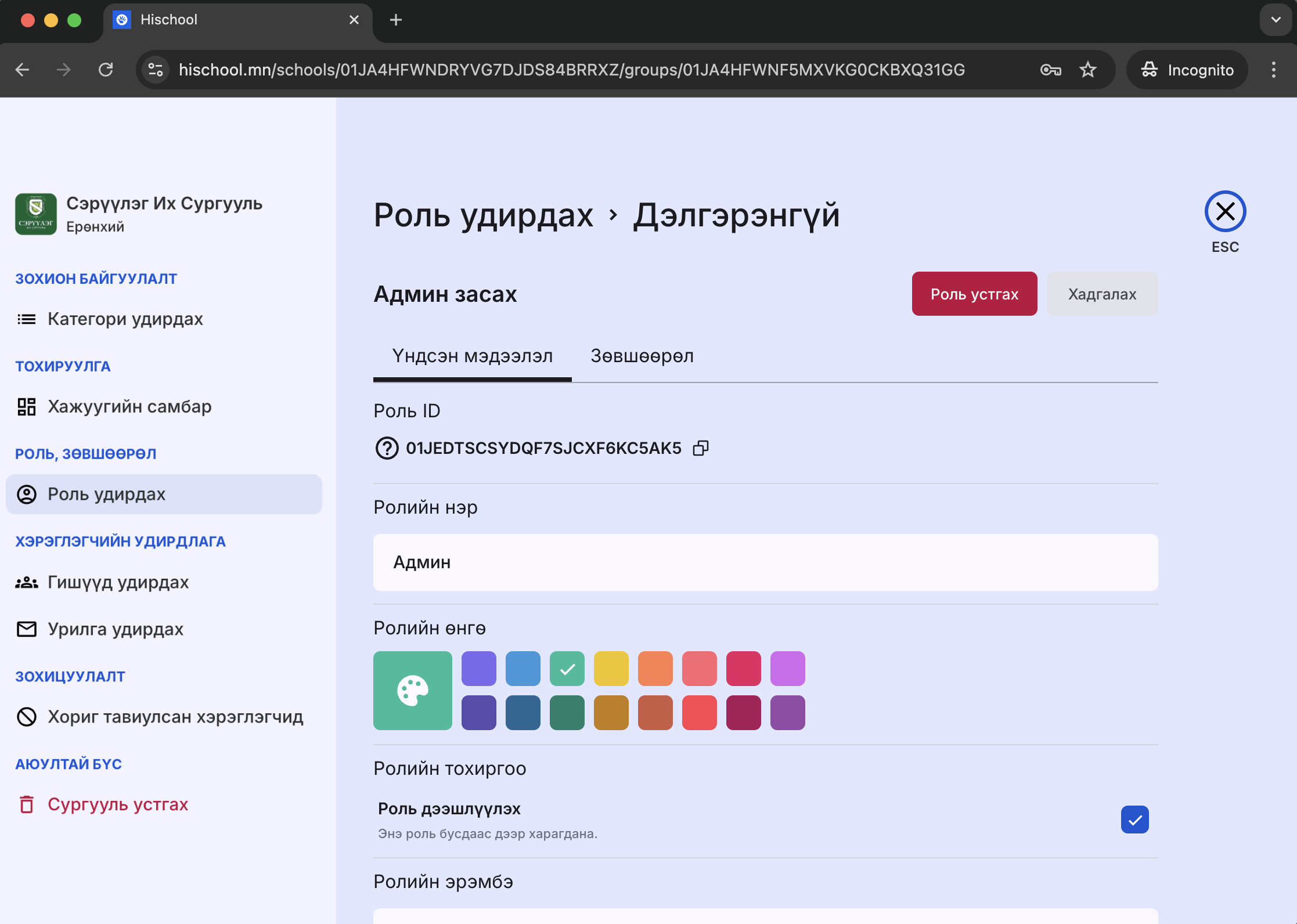Bookmark page with the star icon
The height and width of the screenshot is (924, 1297).
point(1087,70)
